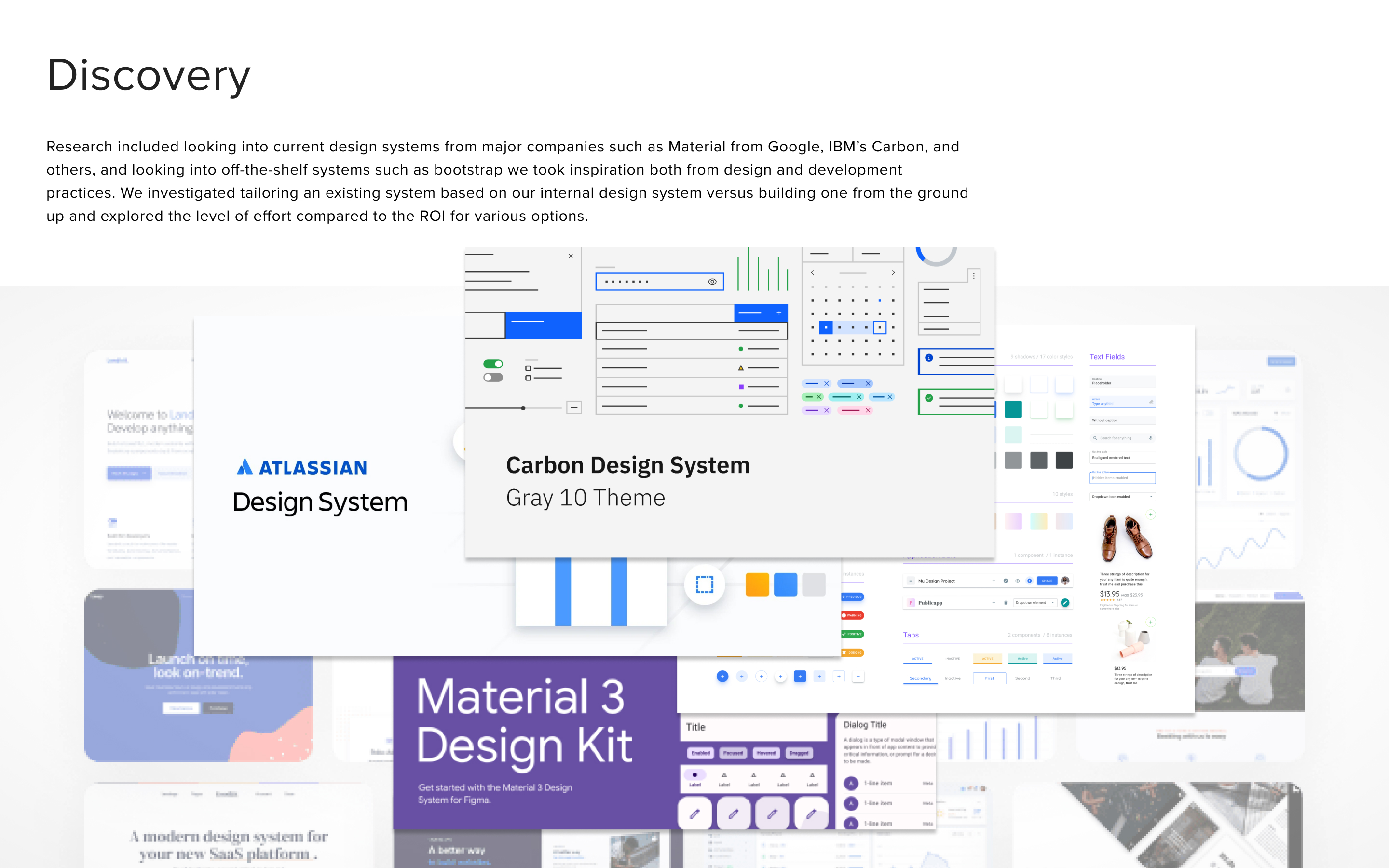Click the Enabled chip in Material kit
The height and width of the screenshot is (868, 1389).
[x=700, y=753]
